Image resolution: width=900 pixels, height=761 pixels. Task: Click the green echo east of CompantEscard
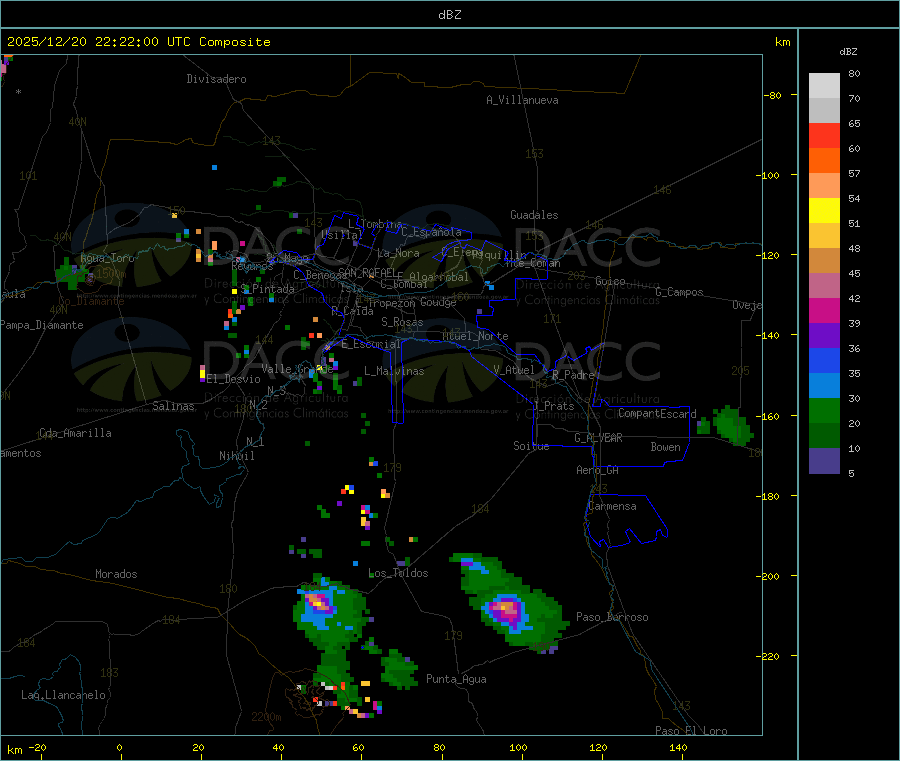pyautogui.click(x=732, y=426)
